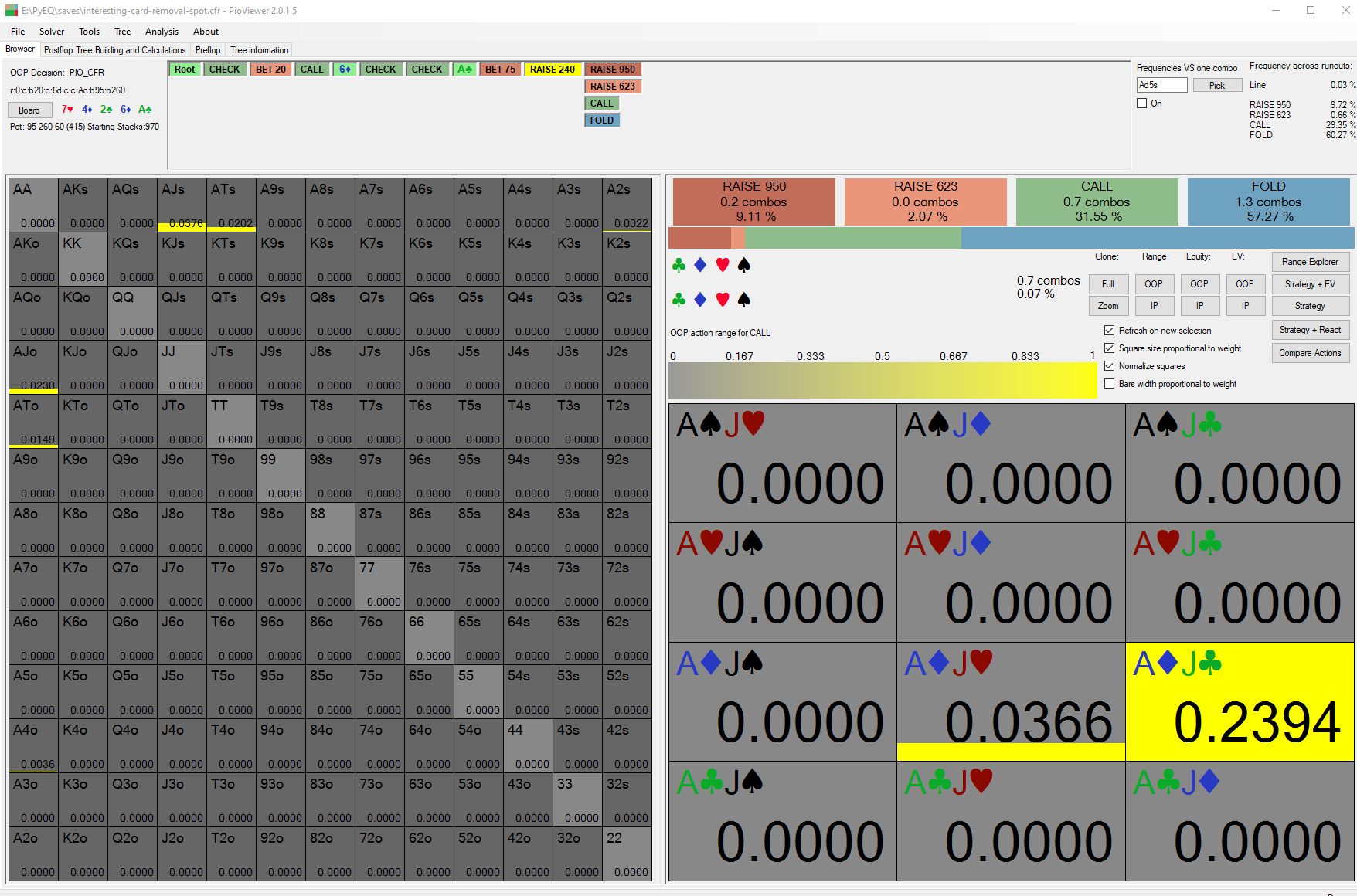
Task: Click the Compare Actions button
Action: (1310, 353)
